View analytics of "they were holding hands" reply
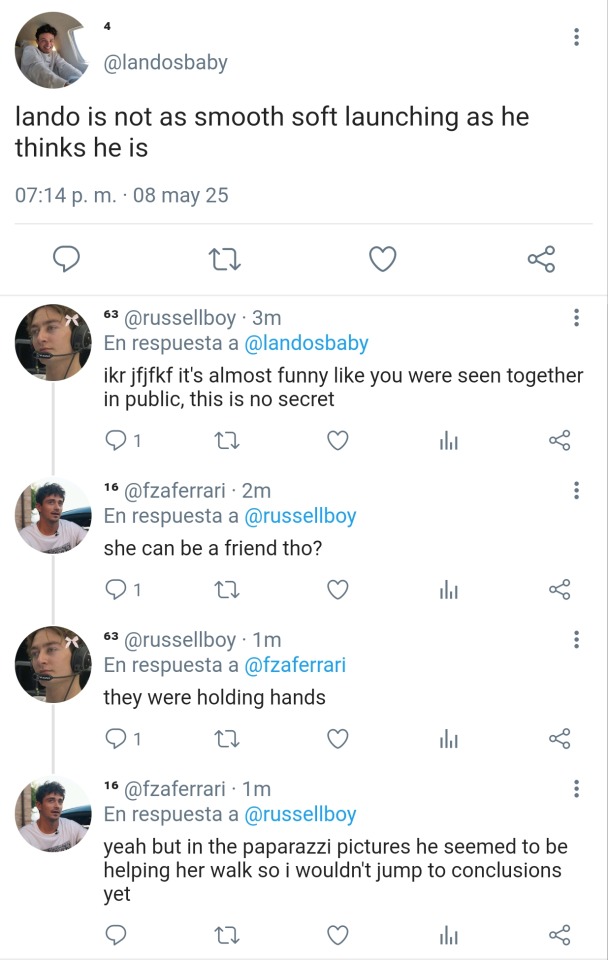The width and height of the screenshot is (608, 960). click(449, 739)
